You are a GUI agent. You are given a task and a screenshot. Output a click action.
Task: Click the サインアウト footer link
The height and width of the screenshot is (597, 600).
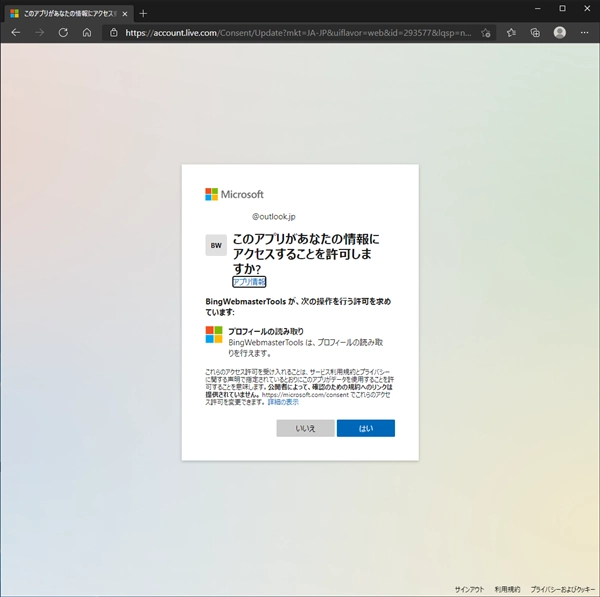470,589
